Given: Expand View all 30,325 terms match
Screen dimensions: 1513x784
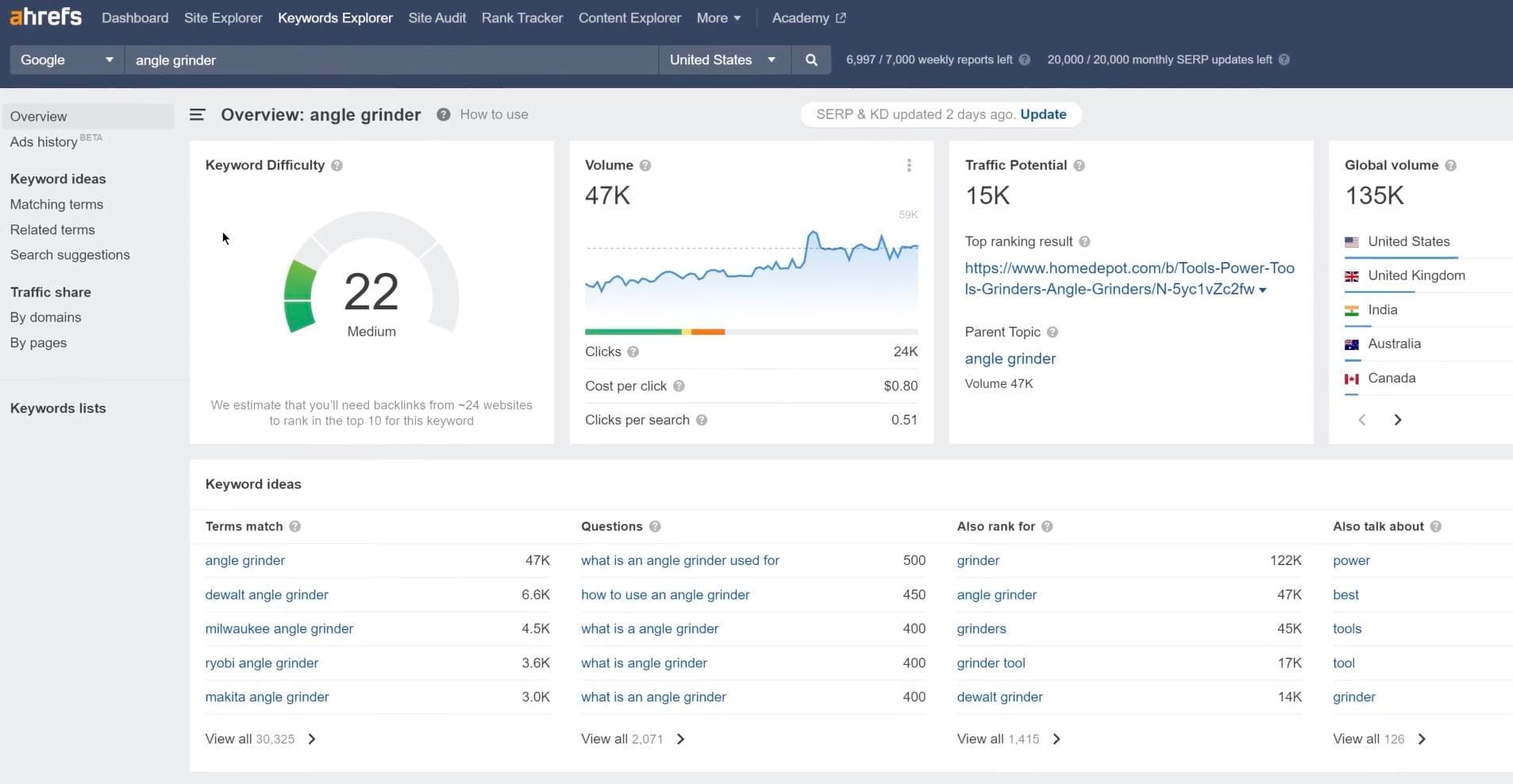Looking at the screenshot, I should pyautogui.click(x=260, y=739).
